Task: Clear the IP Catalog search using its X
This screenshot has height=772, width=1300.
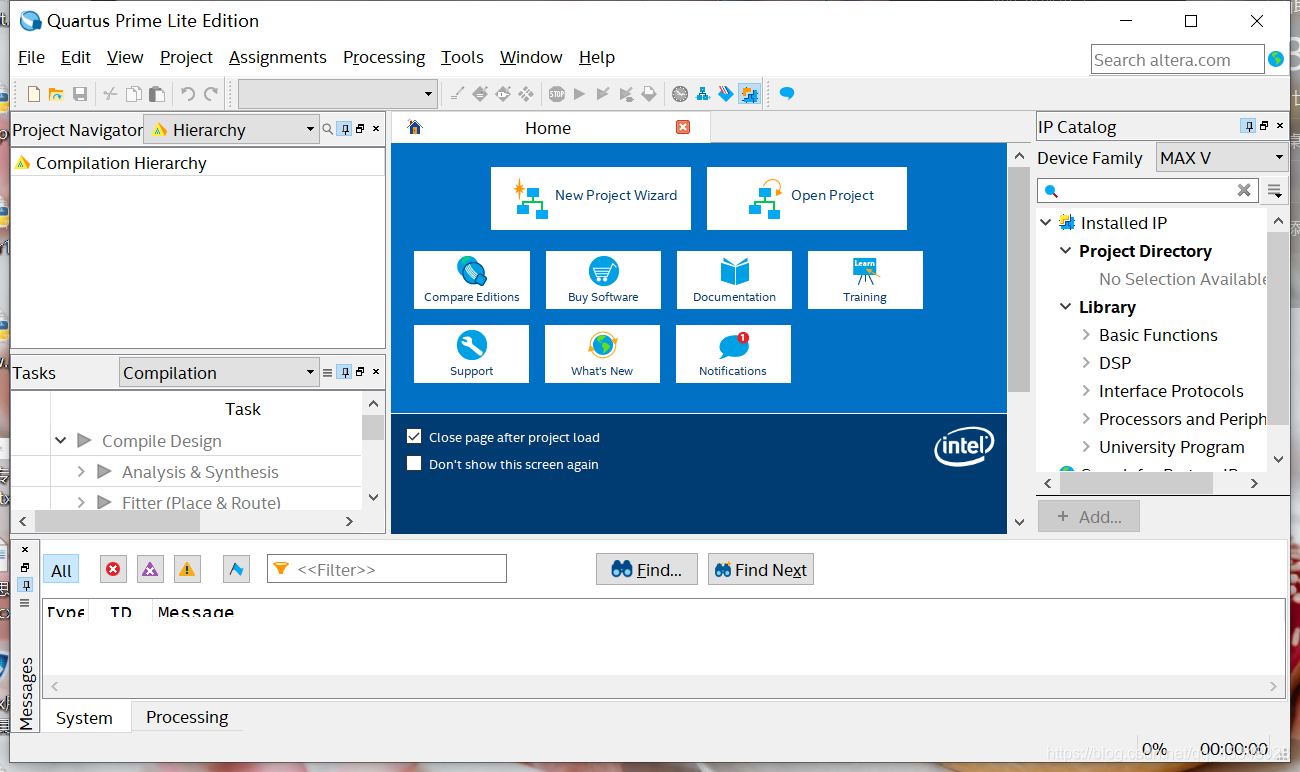Action: 1244,190
